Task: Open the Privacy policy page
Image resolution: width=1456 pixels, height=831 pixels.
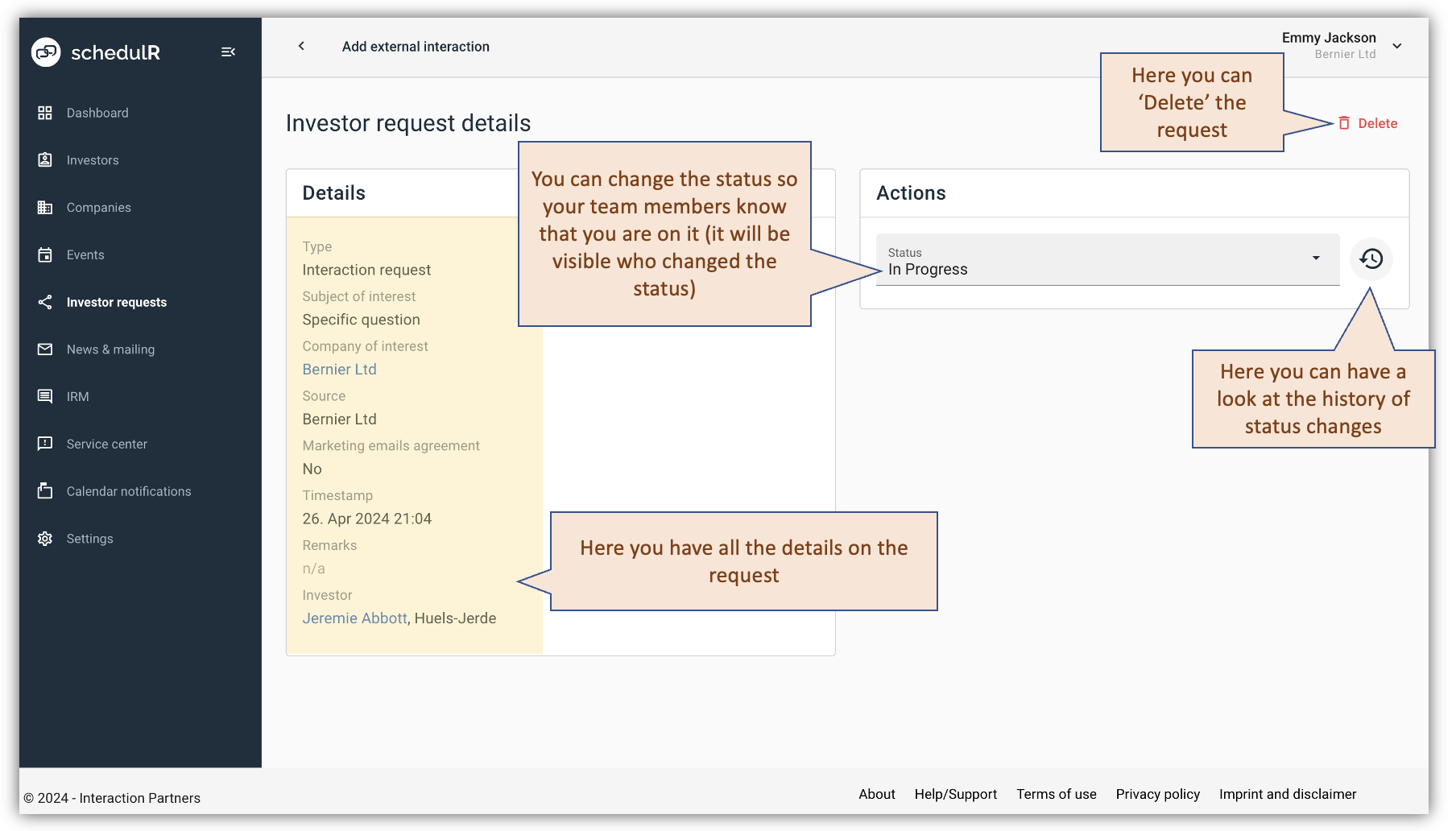Action: point(1158,794)
